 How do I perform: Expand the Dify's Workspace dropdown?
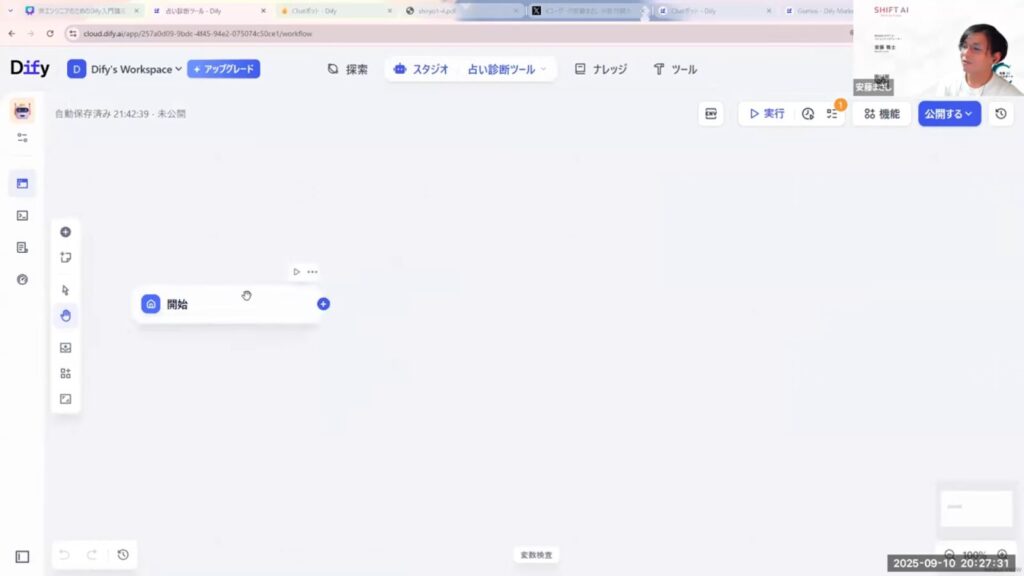coord(125,69)
